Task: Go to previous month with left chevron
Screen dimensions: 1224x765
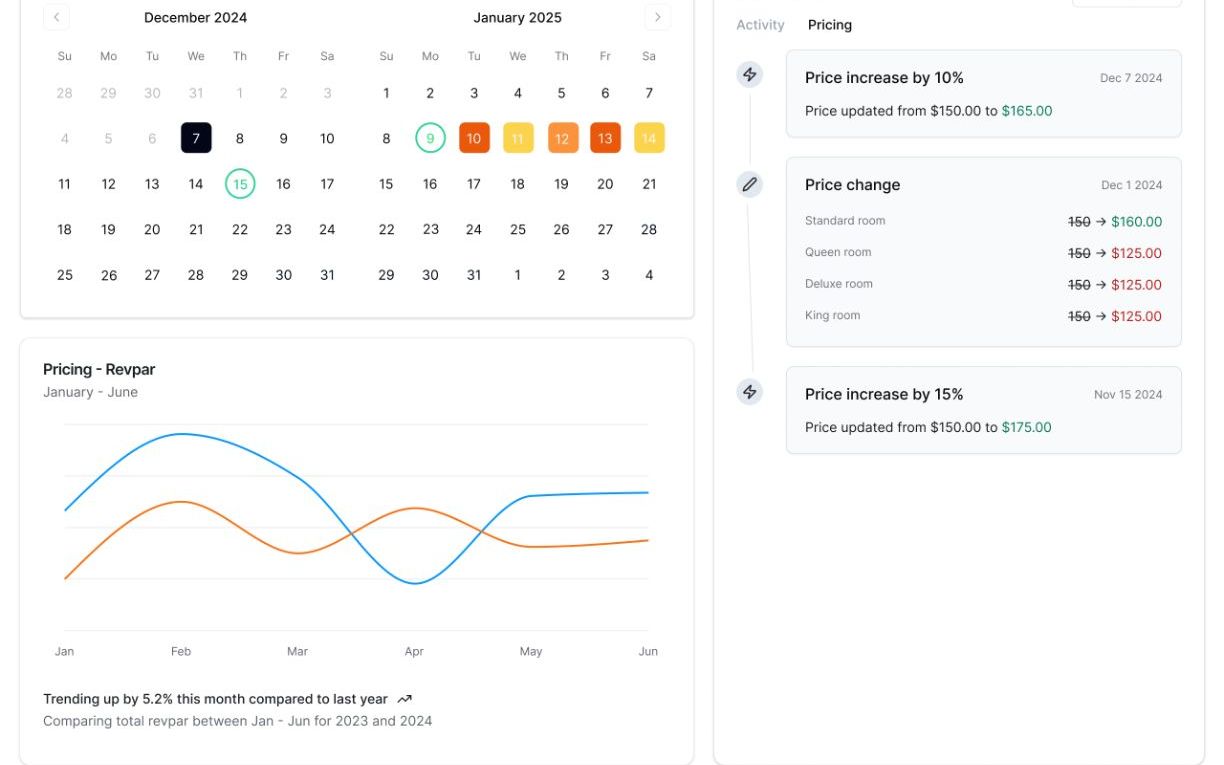Action: pos(57,17)
